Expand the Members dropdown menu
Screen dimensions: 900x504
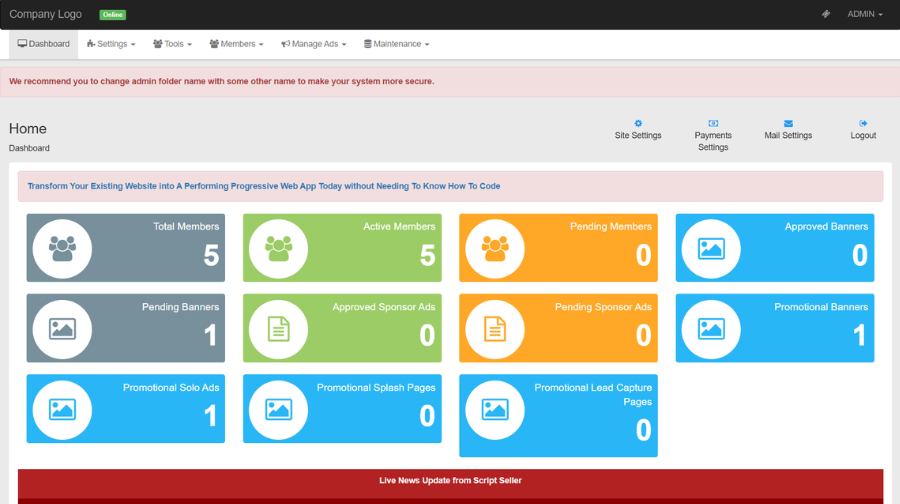[236, 44]
